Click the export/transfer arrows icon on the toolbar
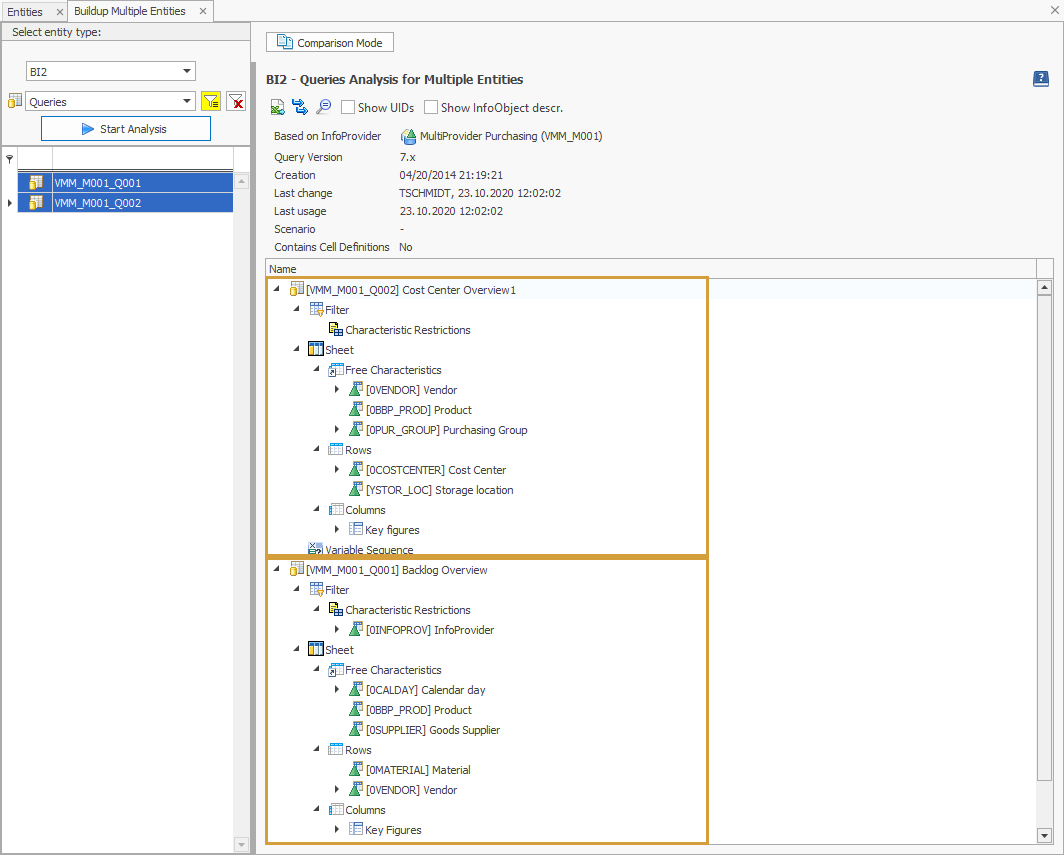The width and height of the screenshot is (1064, 855). [x=301, y=107]
